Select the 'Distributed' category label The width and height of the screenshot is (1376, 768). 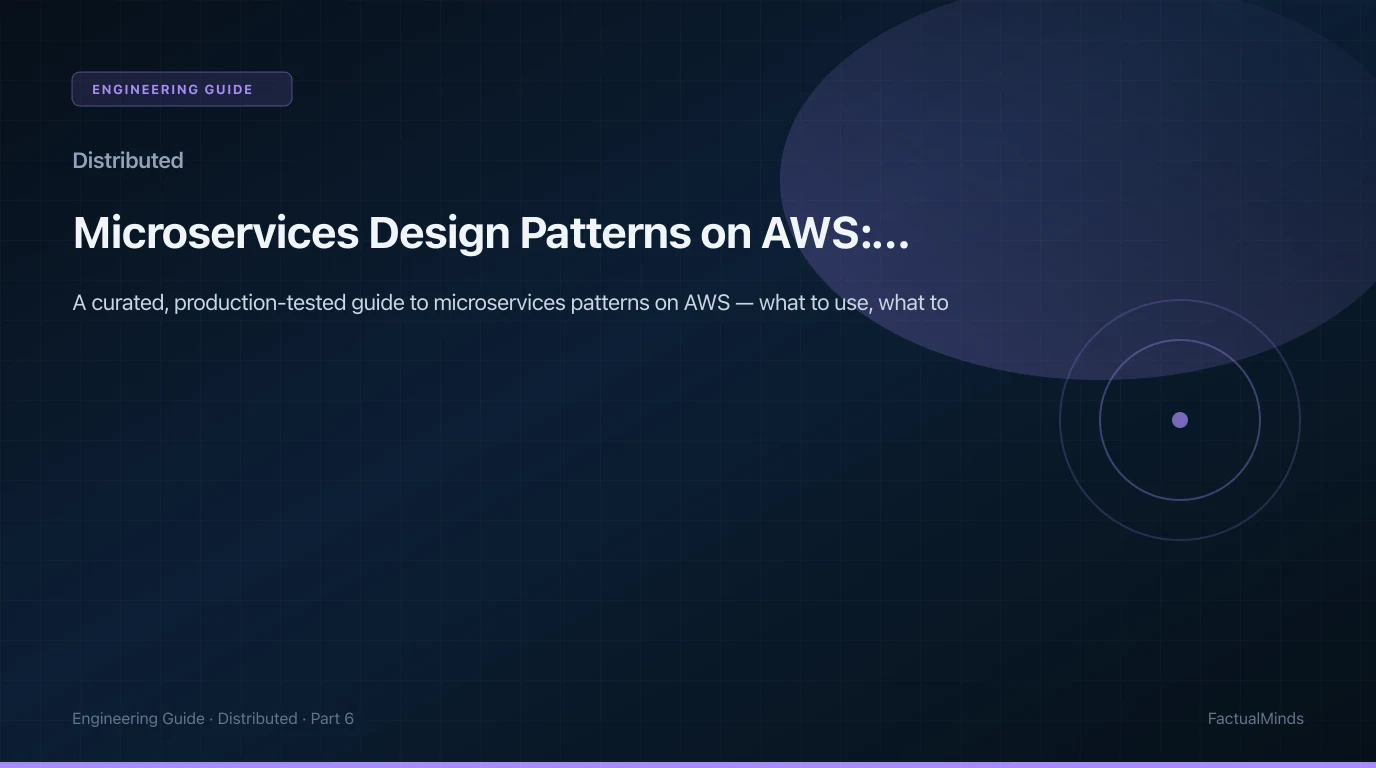click(128, 160)
